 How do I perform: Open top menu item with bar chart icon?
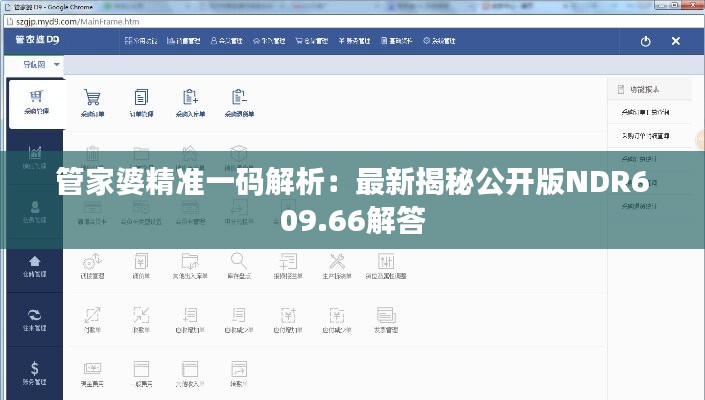click(183, 41)
